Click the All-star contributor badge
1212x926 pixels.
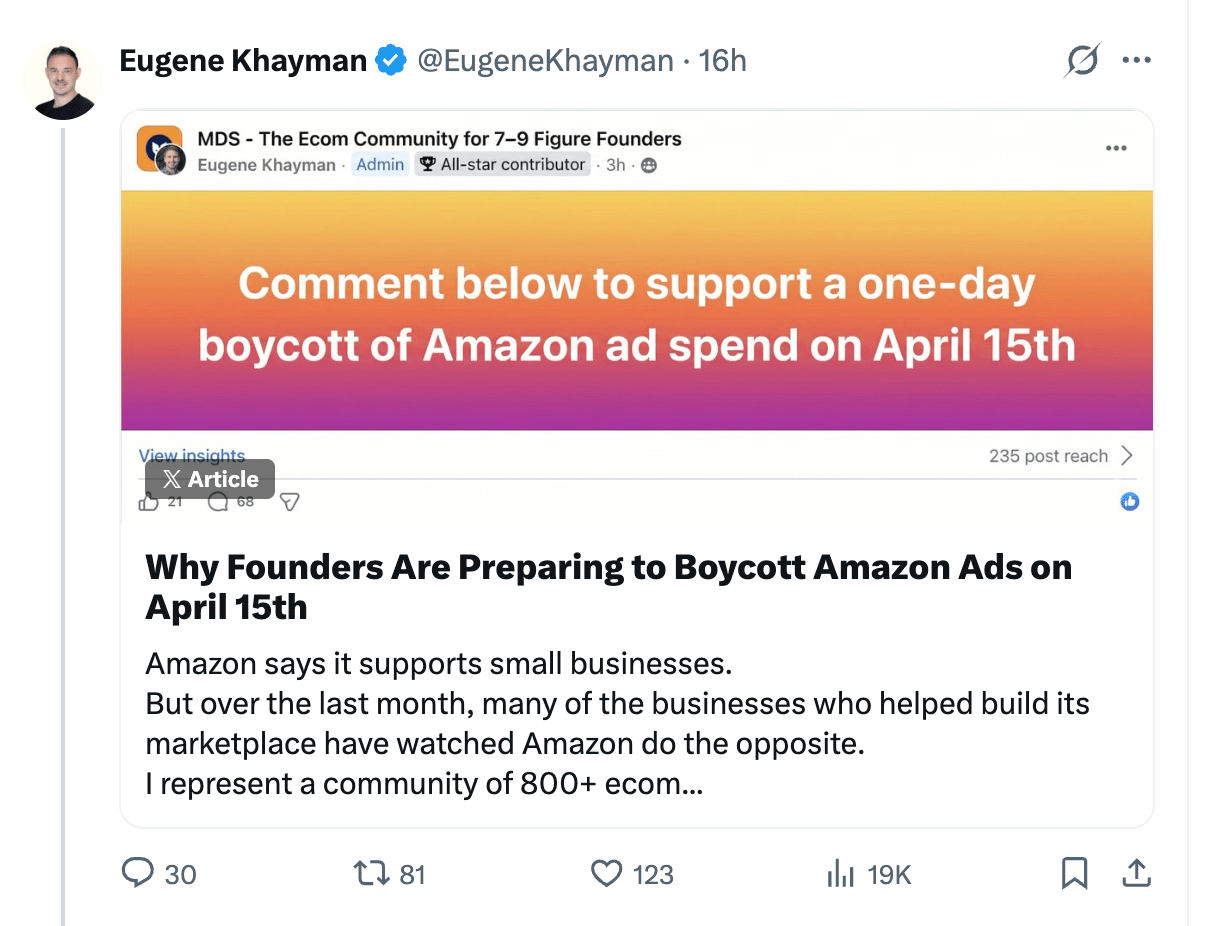502,165
